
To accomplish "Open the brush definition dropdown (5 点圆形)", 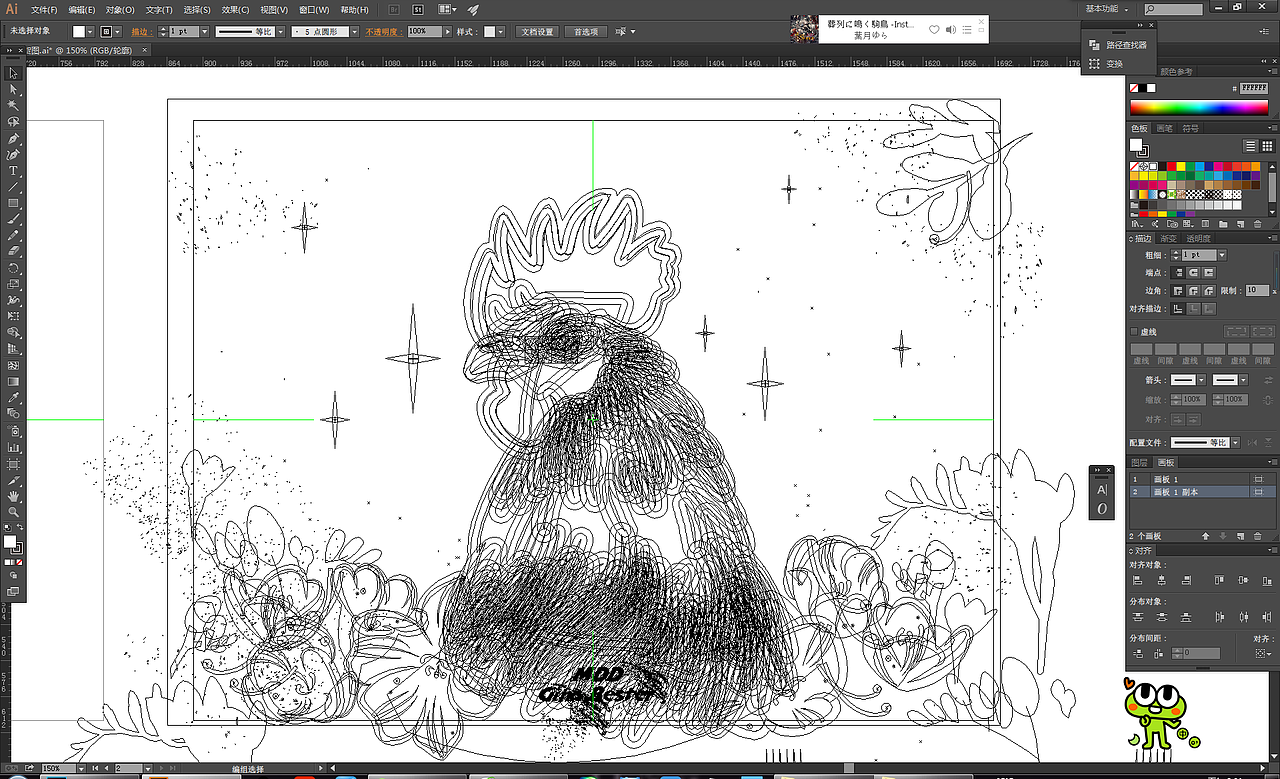I will (x=354, y=32).
